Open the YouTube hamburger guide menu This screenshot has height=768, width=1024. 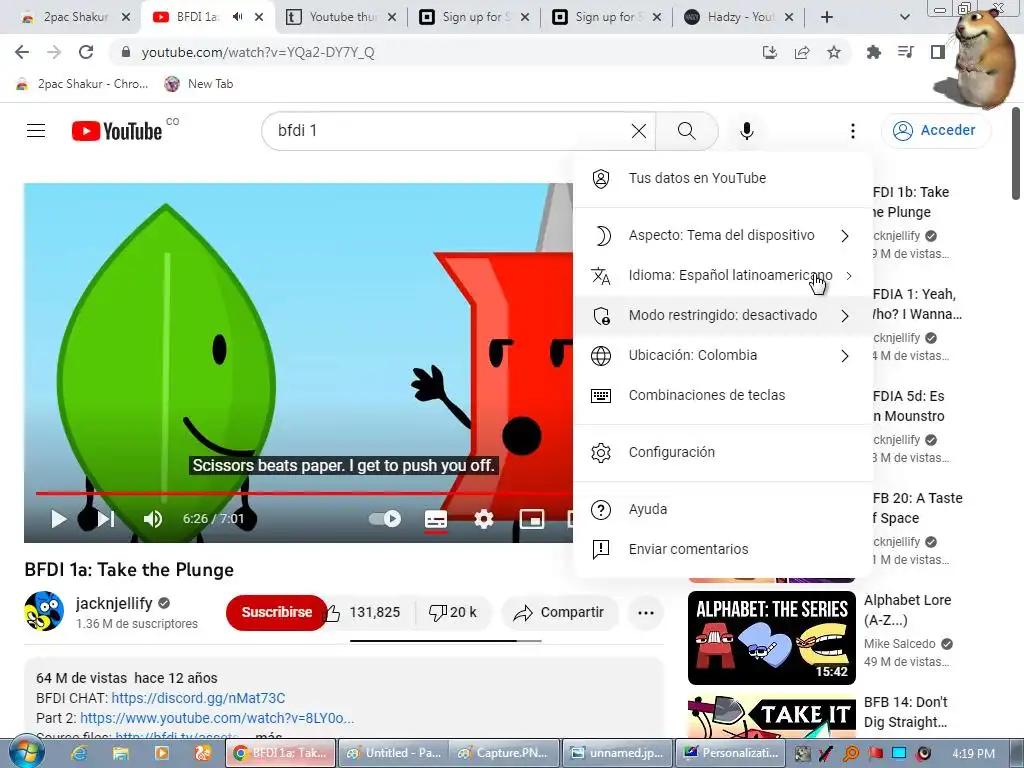(x=36, y=131)
